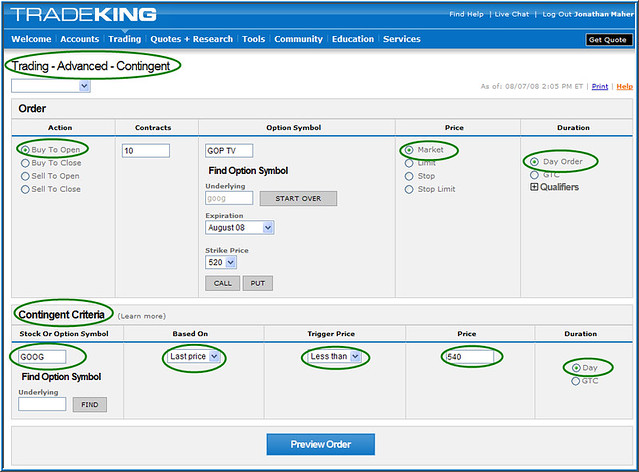Click the Preview Order button

[x=320, y=444]
